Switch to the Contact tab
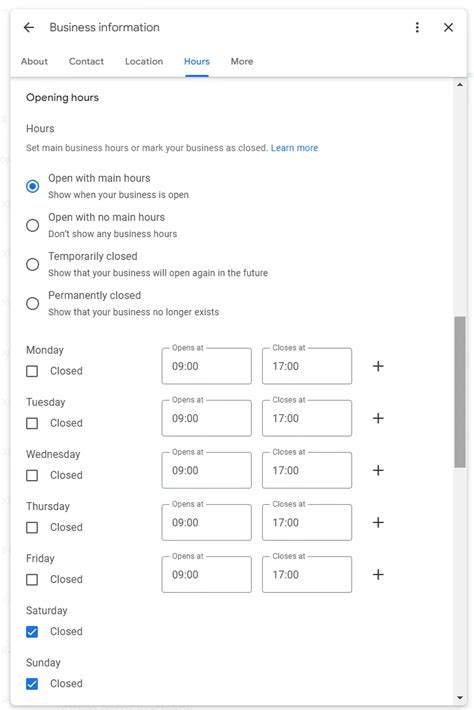The image size is (474, 710). click(x=86, y=61)
